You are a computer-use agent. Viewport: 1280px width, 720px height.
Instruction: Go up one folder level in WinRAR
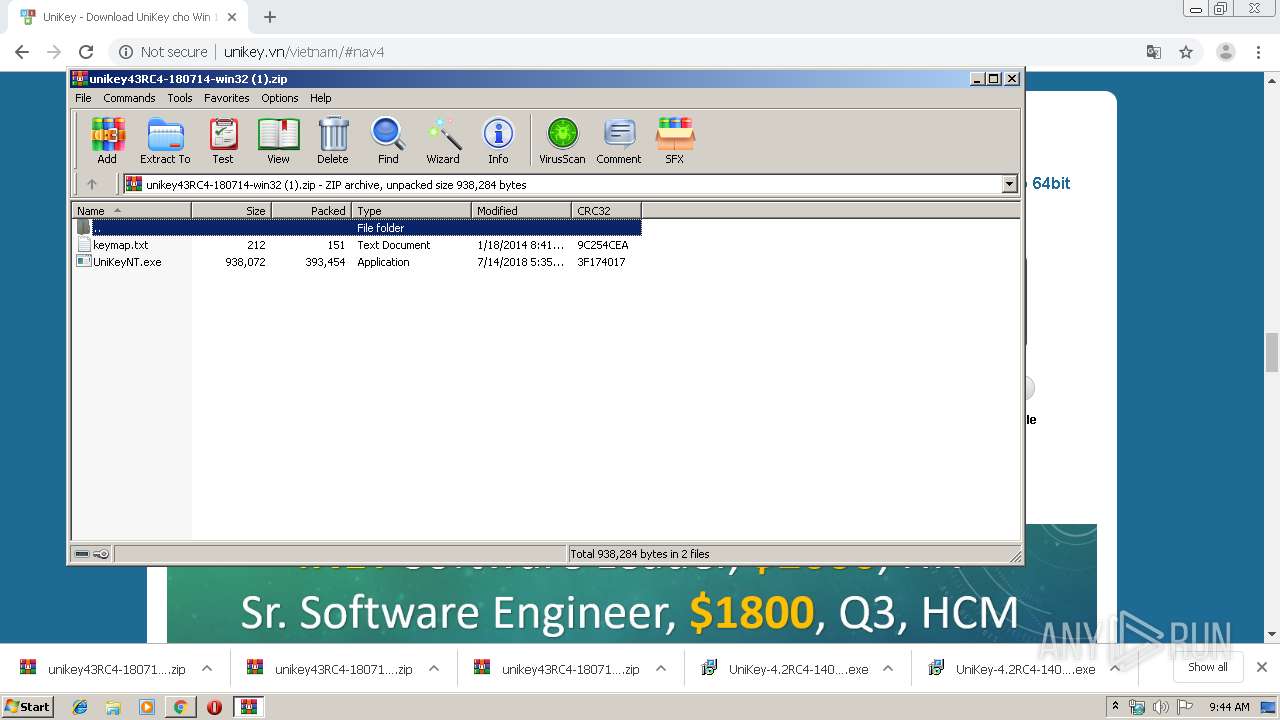[x=92, y=184]
